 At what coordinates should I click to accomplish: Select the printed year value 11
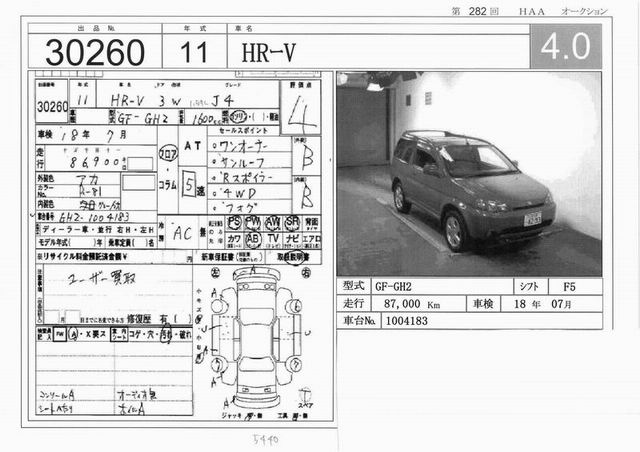tap(194, 52)
